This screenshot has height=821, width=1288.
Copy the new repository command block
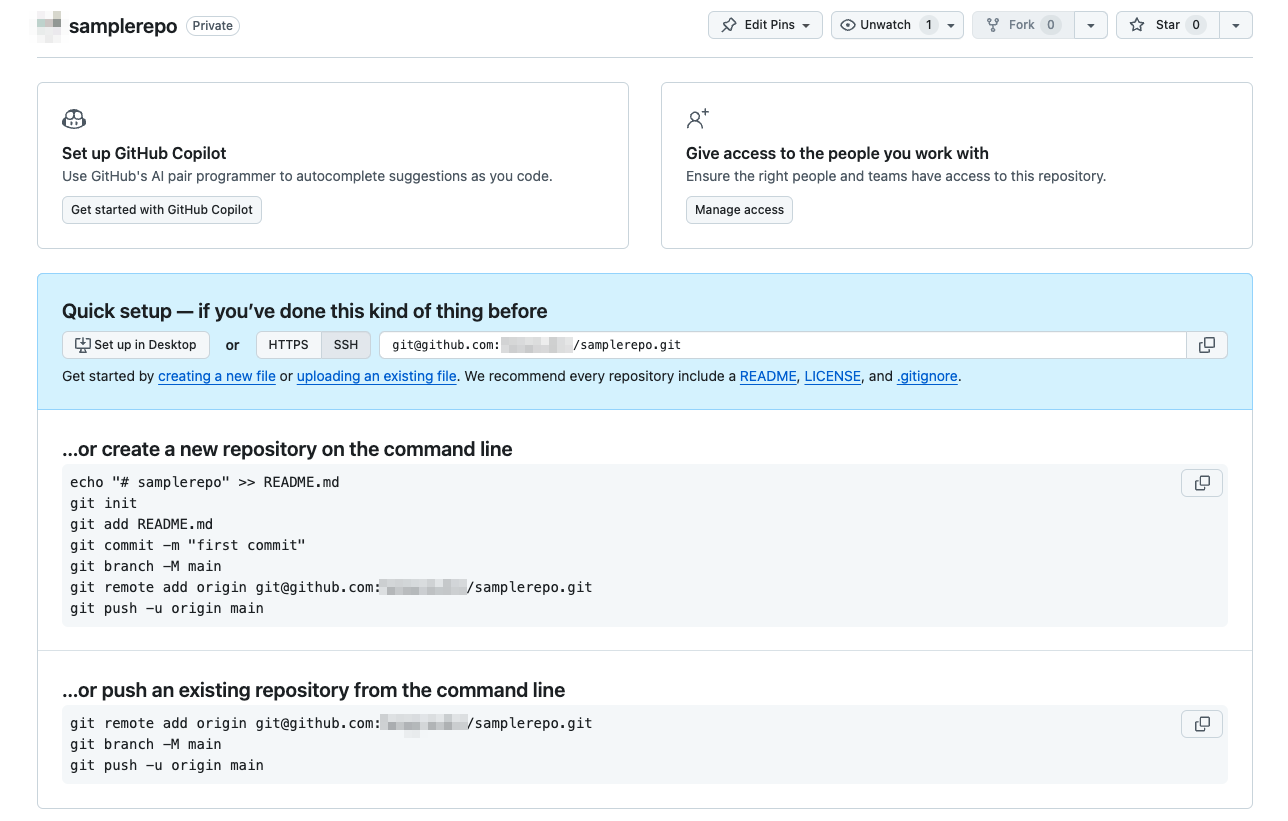[x=1202, y=483]
